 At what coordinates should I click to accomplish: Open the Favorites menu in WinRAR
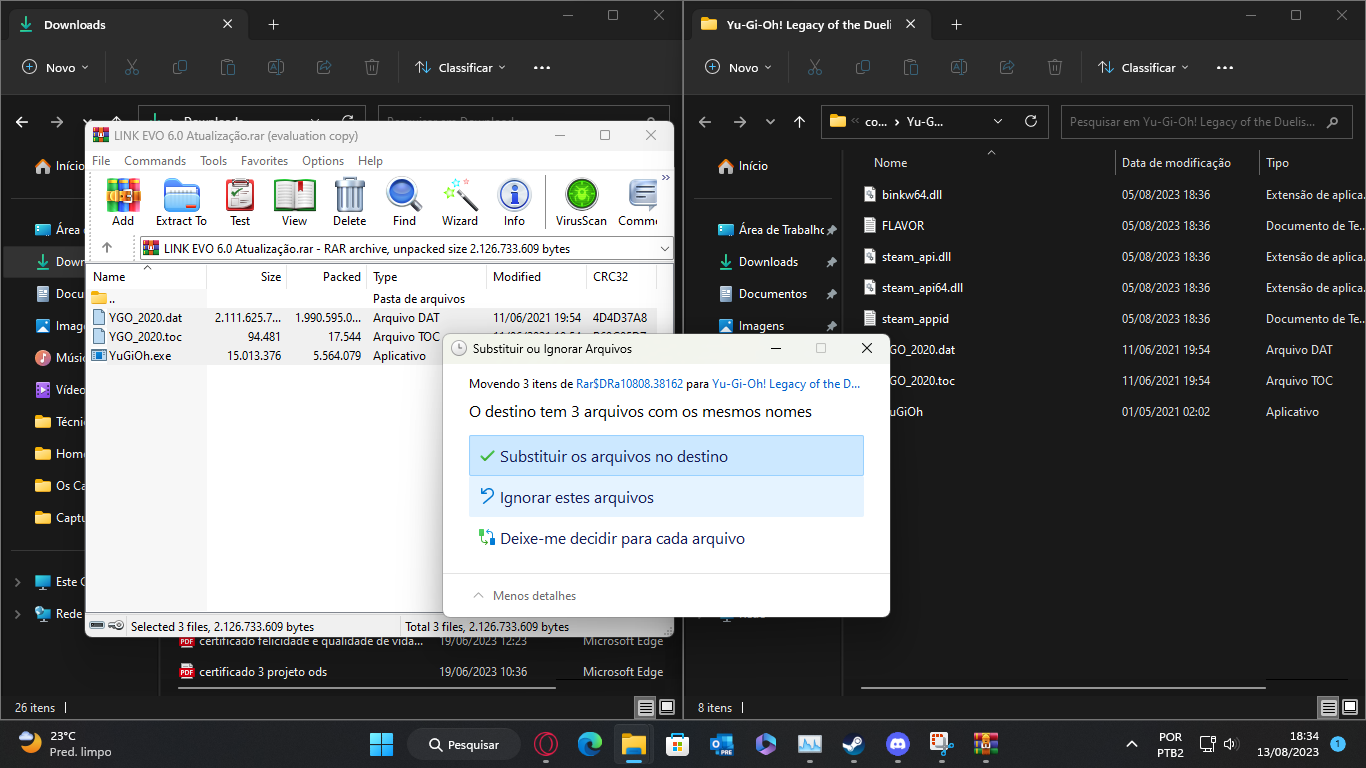click(x=264, y=161)
